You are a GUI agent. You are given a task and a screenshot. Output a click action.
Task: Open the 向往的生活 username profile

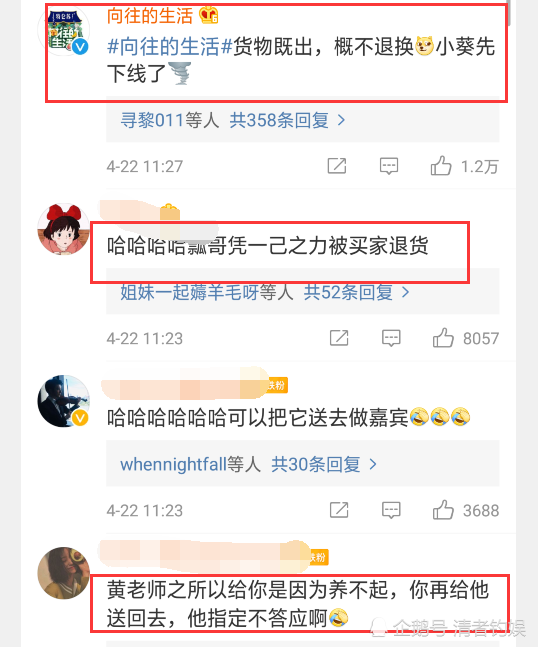(150, 16)
